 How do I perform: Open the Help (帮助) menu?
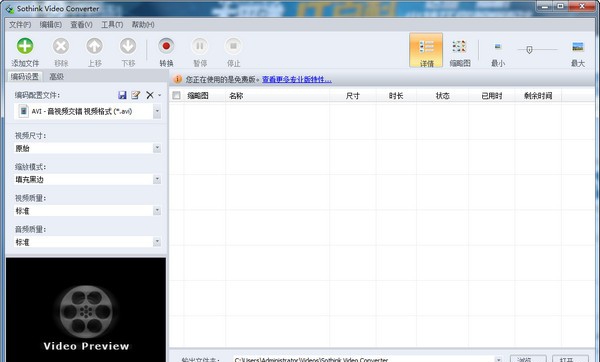[x=143, y=24]
